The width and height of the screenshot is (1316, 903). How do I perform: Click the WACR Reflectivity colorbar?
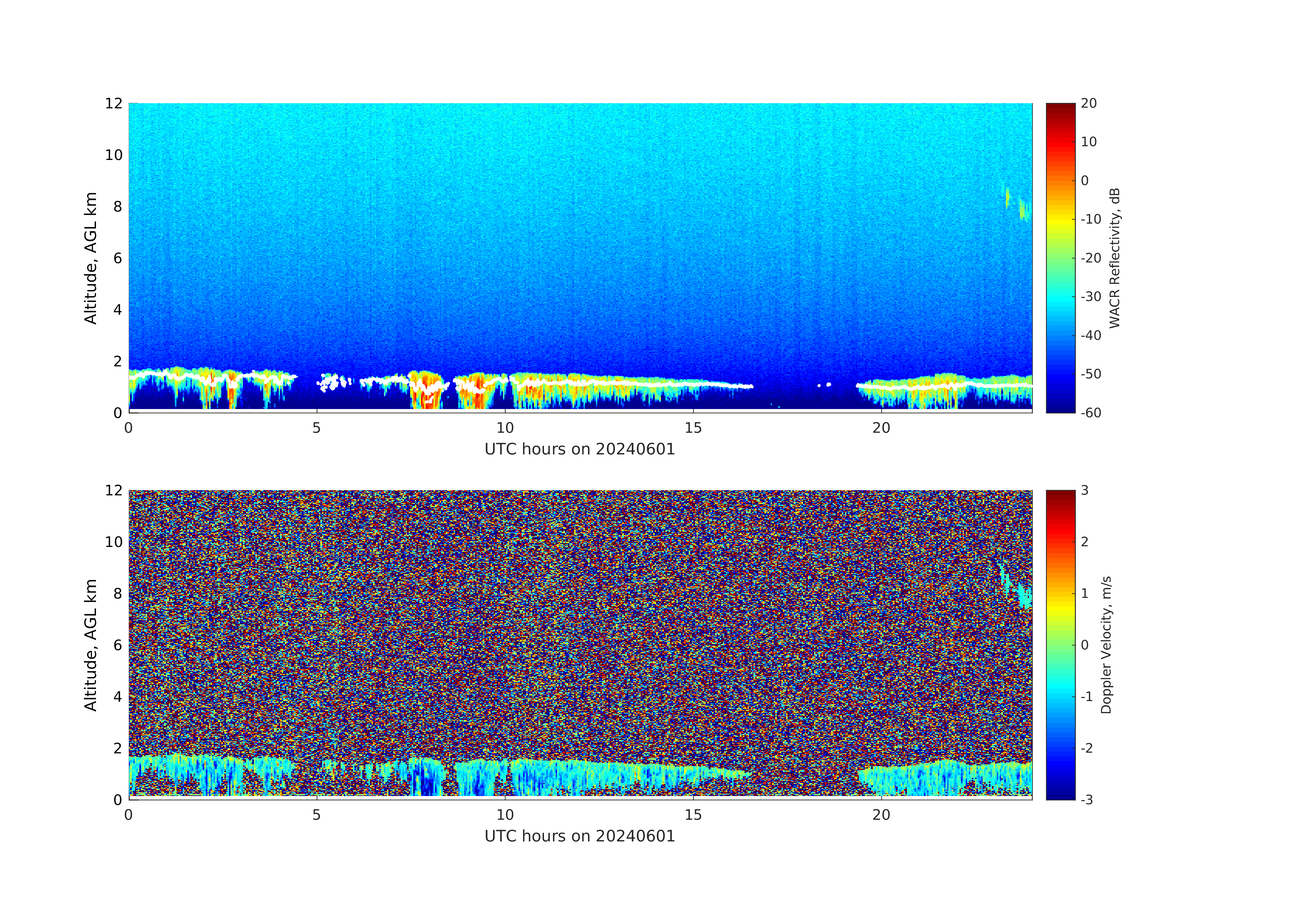(x=1060, y=258)
